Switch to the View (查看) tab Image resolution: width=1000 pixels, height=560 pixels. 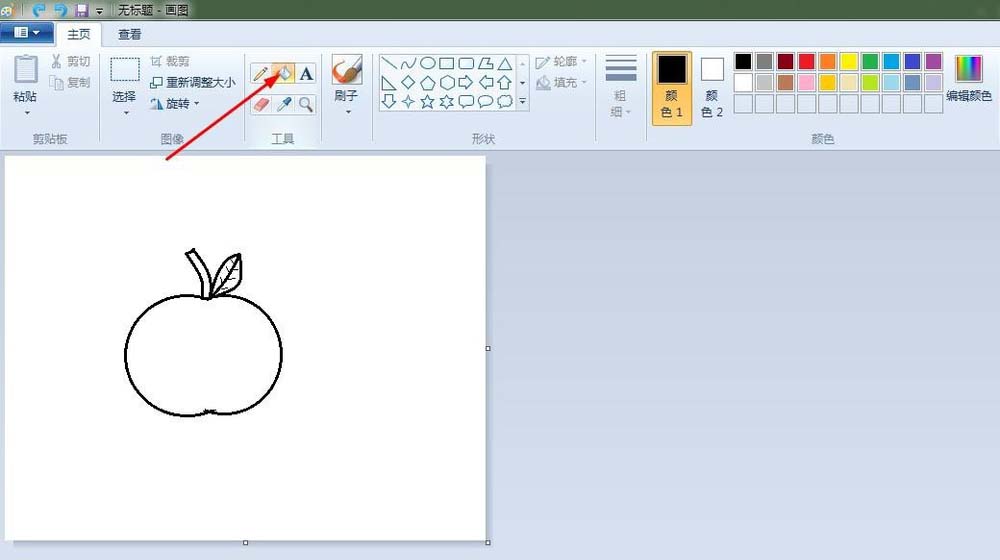click(x=129, y=34)
